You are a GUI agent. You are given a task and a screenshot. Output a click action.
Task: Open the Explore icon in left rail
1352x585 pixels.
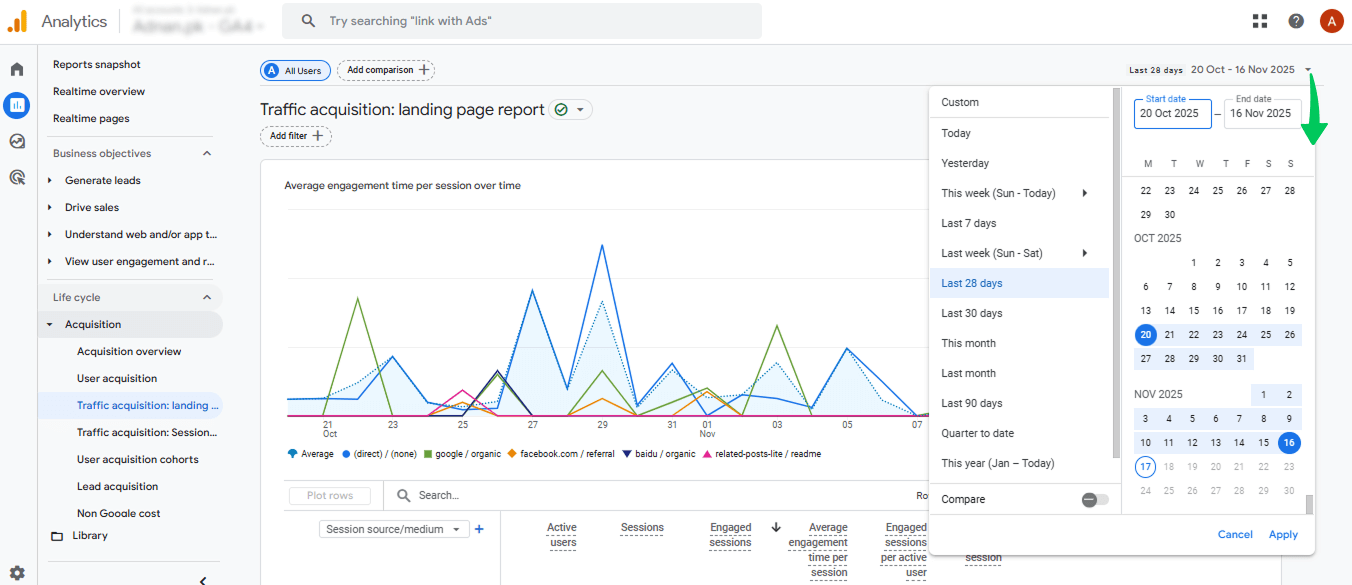click(x=17, y=141)
